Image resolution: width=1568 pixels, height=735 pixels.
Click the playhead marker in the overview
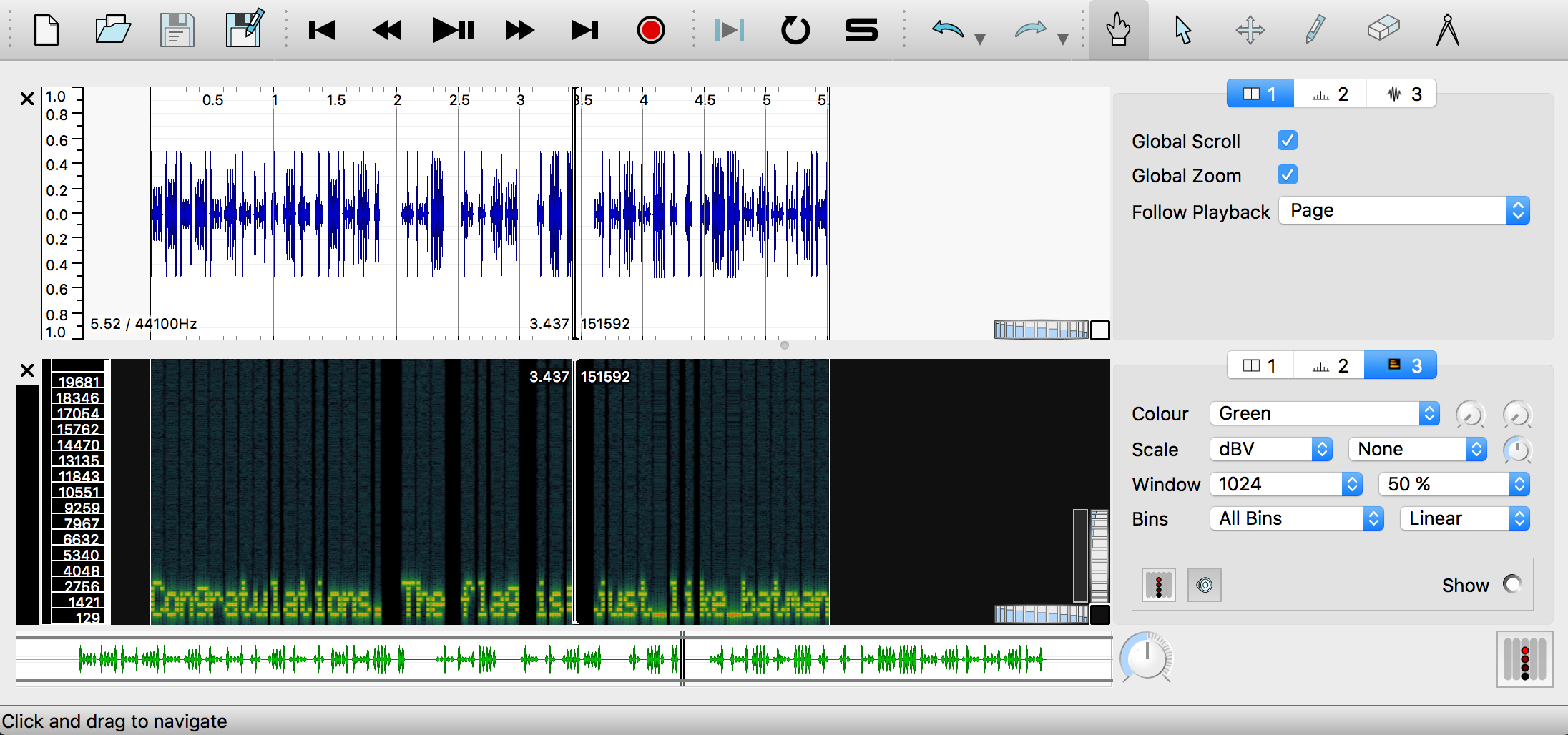click(x=682, y=658)
